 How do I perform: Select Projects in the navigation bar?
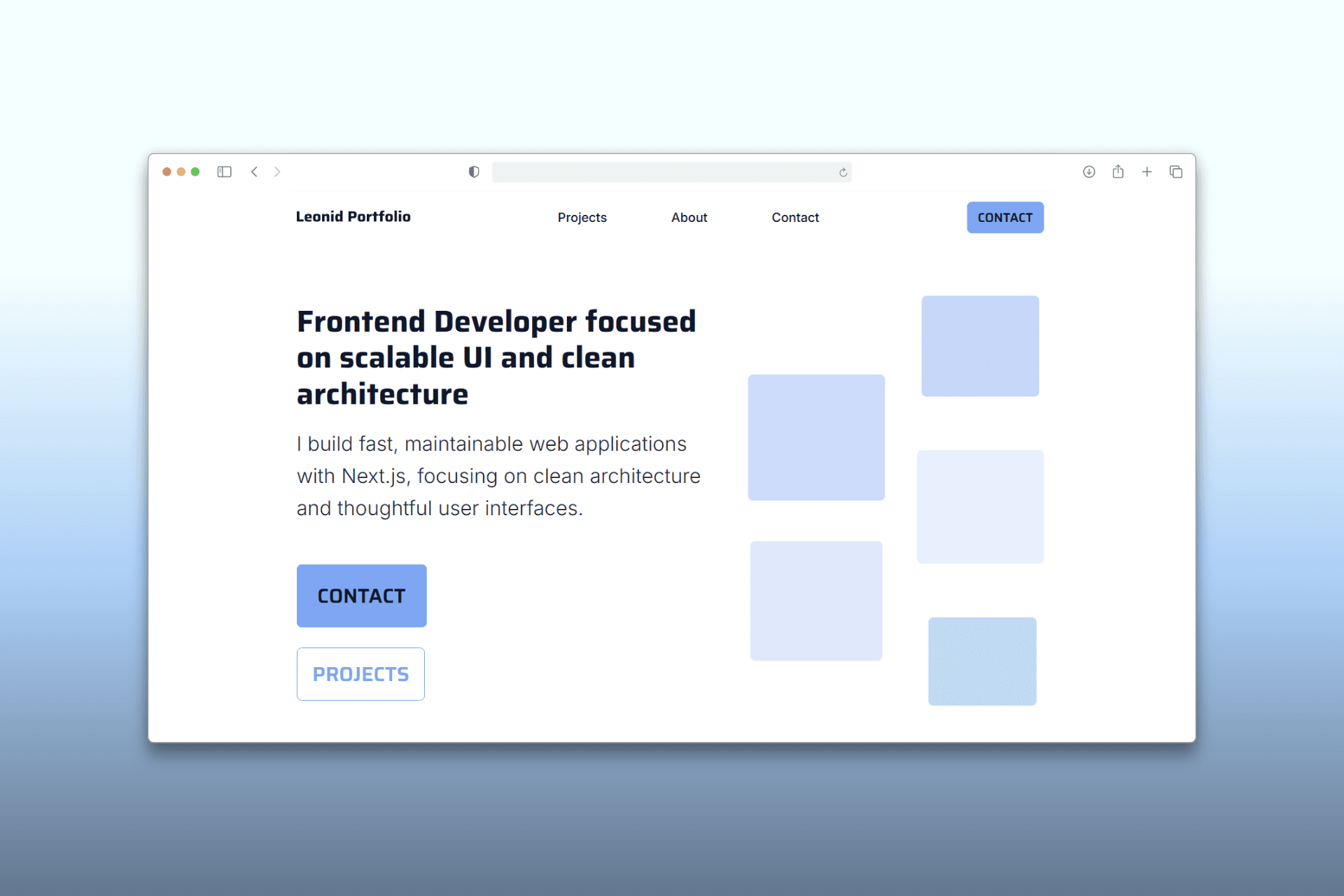tap(582, 217)
